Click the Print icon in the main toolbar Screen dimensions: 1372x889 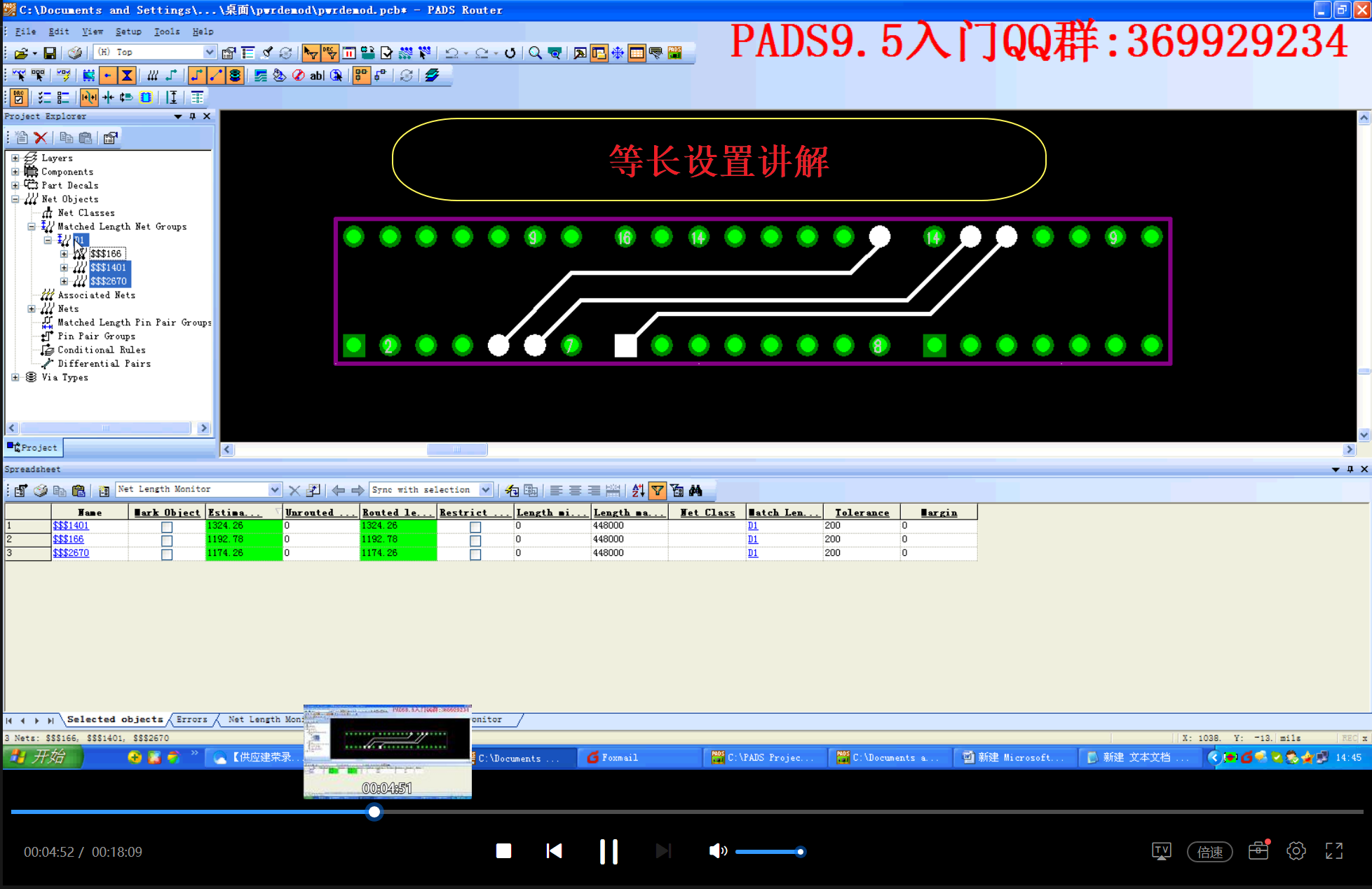(x=75, y=53)
